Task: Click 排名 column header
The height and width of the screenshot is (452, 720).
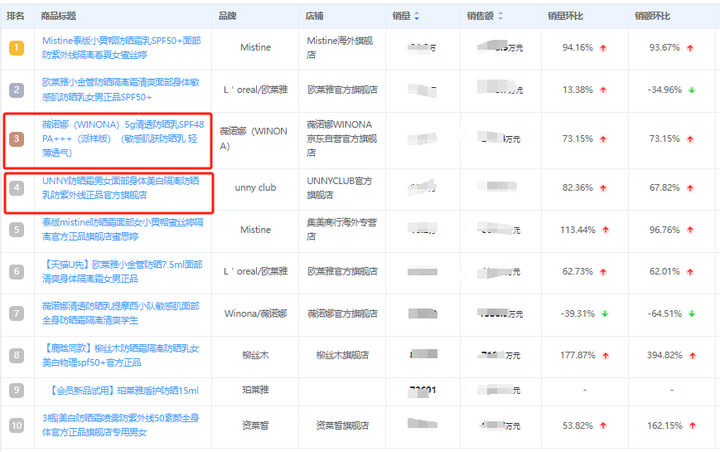Action: click(x=15, y=16)
